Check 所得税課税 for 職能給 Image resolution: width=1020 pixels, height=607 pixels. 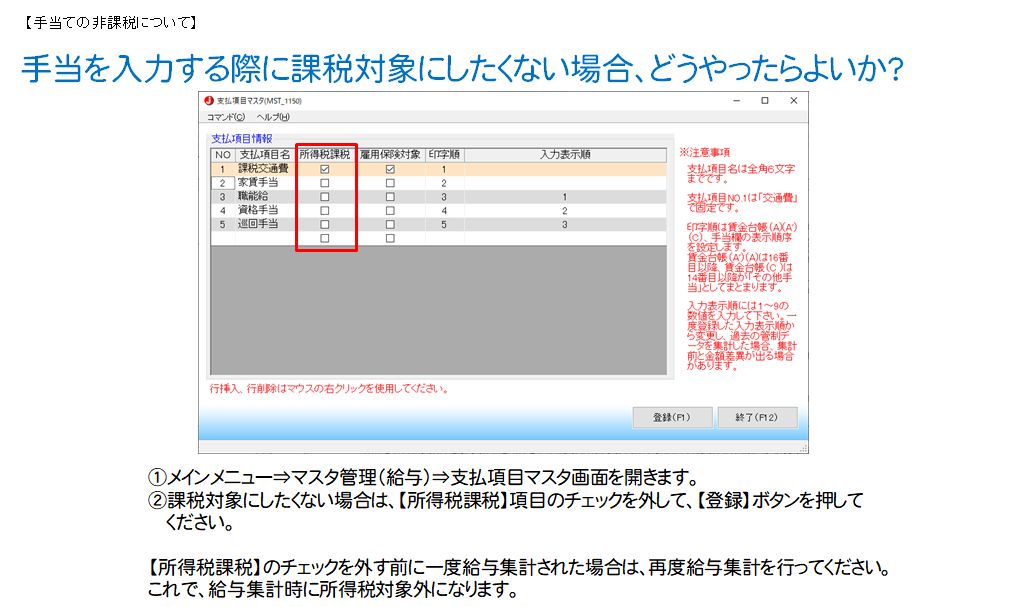(x=324, y=198)
